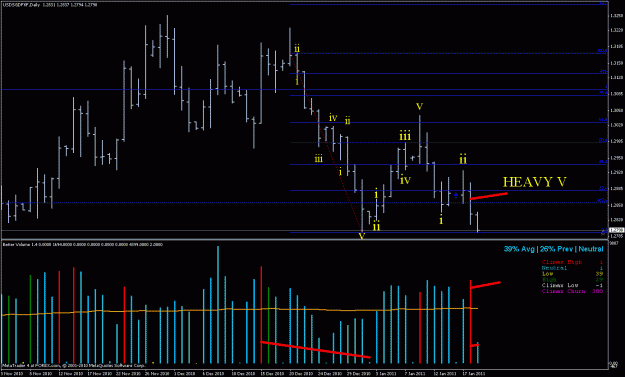Screen dimensions: 625x377
Task: Select the Better Volume 1.4 indicator label
Action: [83, 244]
